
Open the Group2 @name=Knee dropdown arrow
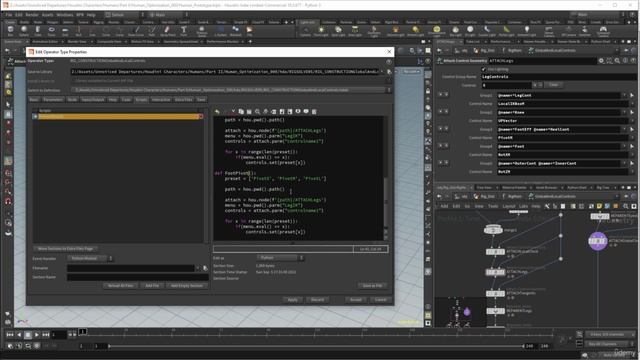(624, 112)
